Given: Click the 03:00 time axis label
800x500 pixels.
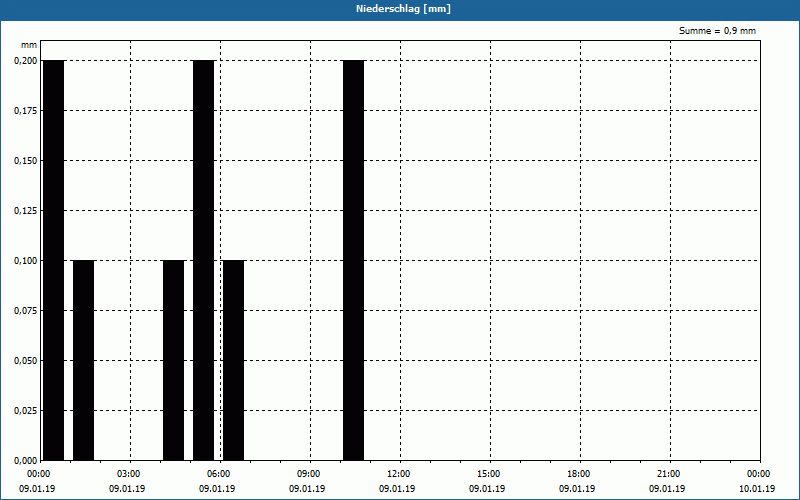Looking at the screenshot, I should pos(129,474).
